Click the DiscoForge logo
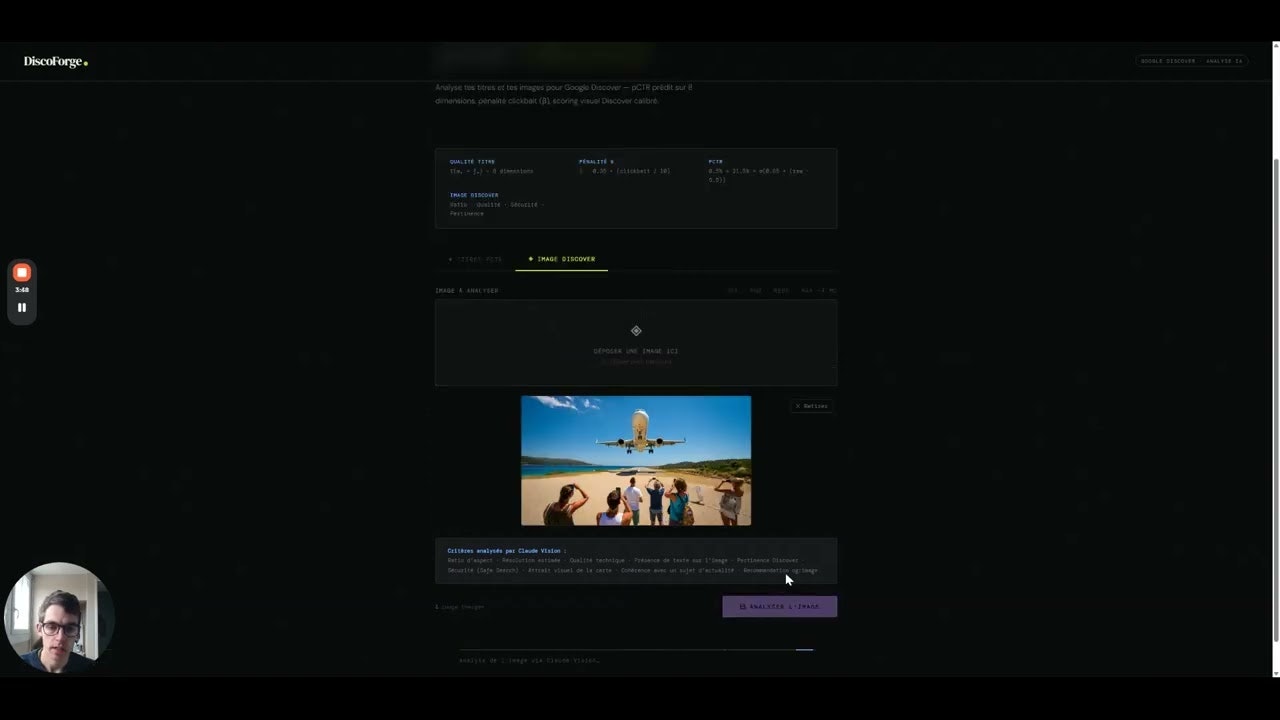Image resolution: width=1280 pixels, height=720 pixels. (54, 61)
